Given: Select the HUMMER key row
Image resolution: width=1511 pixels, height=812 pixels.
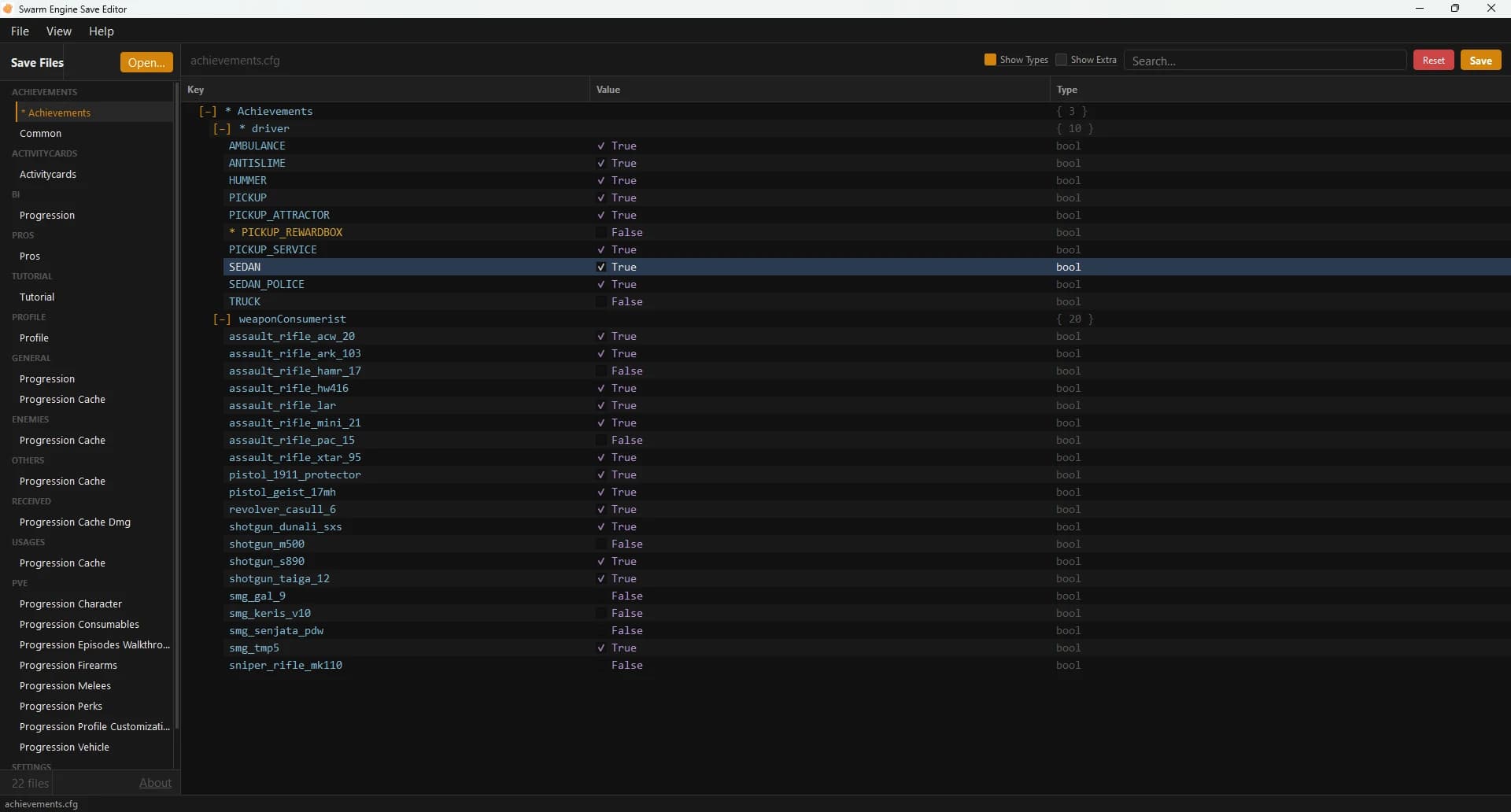Looking at the screenshot, I should (x=248, y=180).
